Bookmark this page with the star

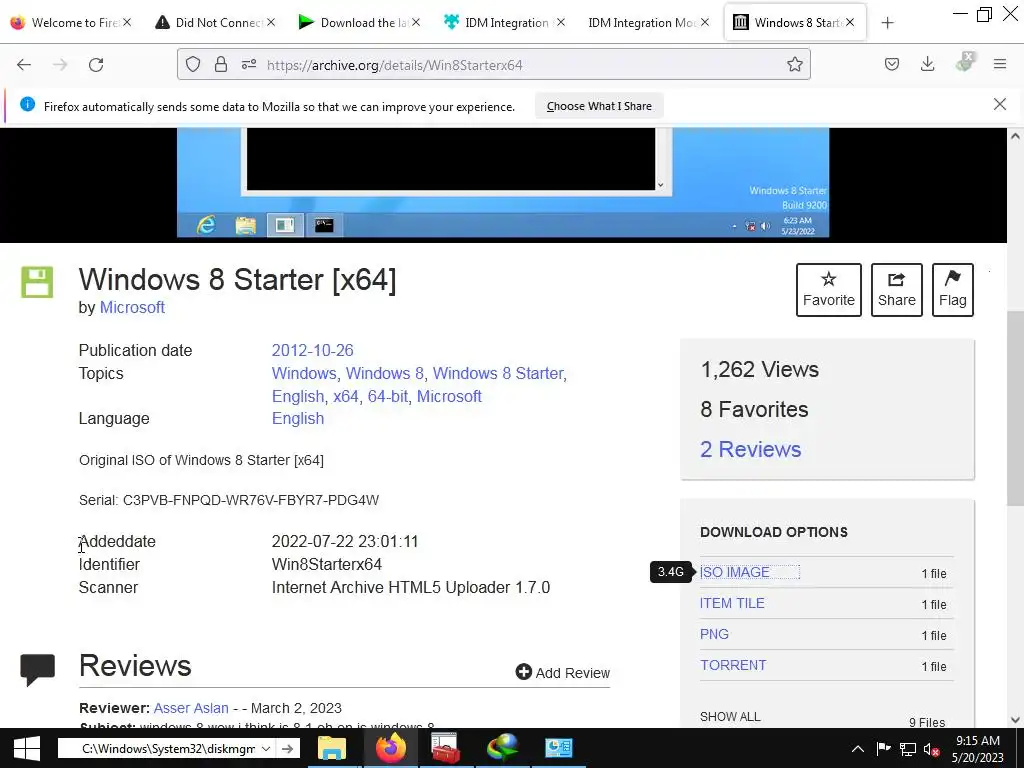pos(794,65)
